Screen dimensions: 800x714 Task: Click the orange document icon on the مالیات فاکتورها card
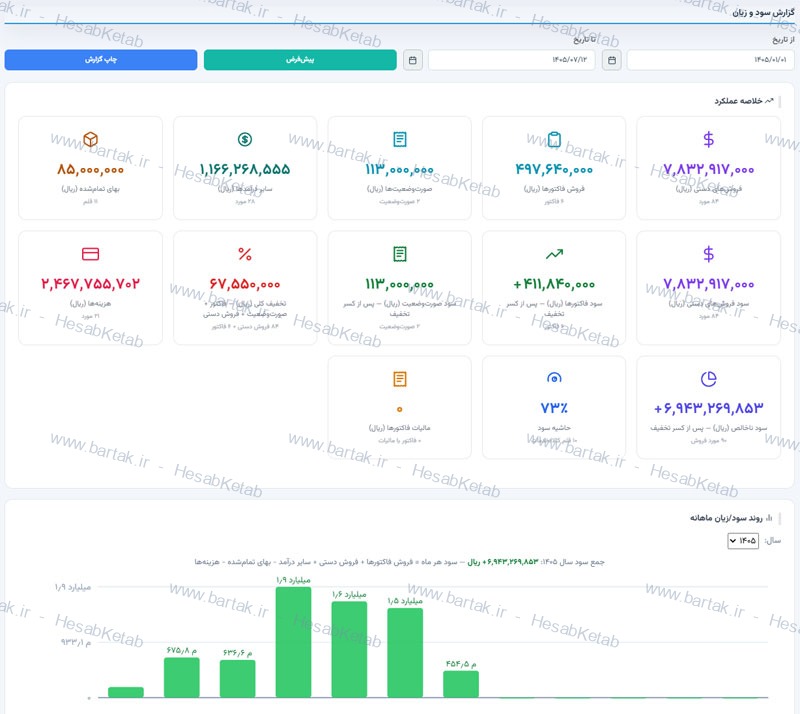tap(400, 379)
